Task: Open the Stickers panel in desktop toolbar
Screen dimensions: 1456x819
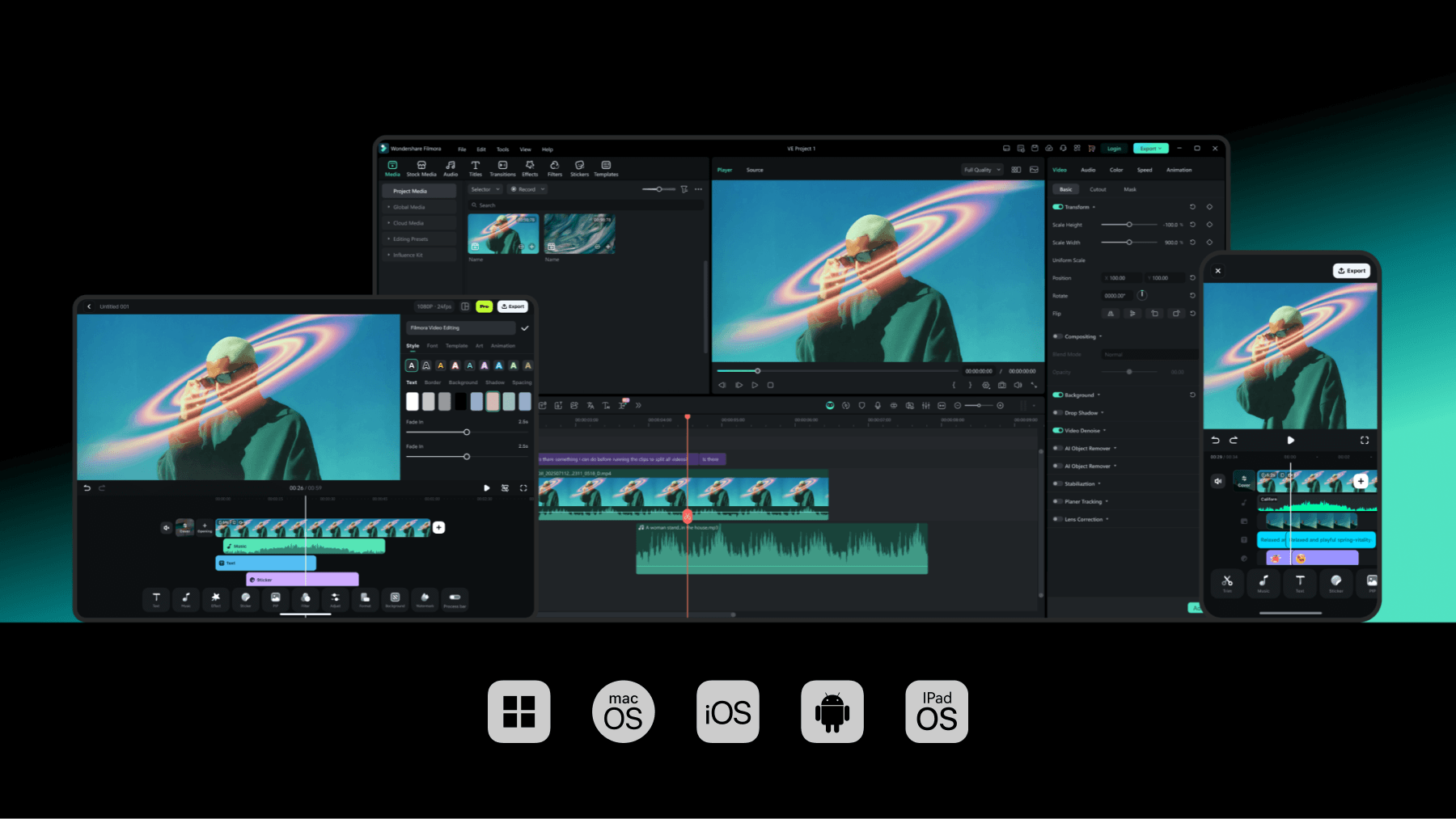Action: click(580, 168)
